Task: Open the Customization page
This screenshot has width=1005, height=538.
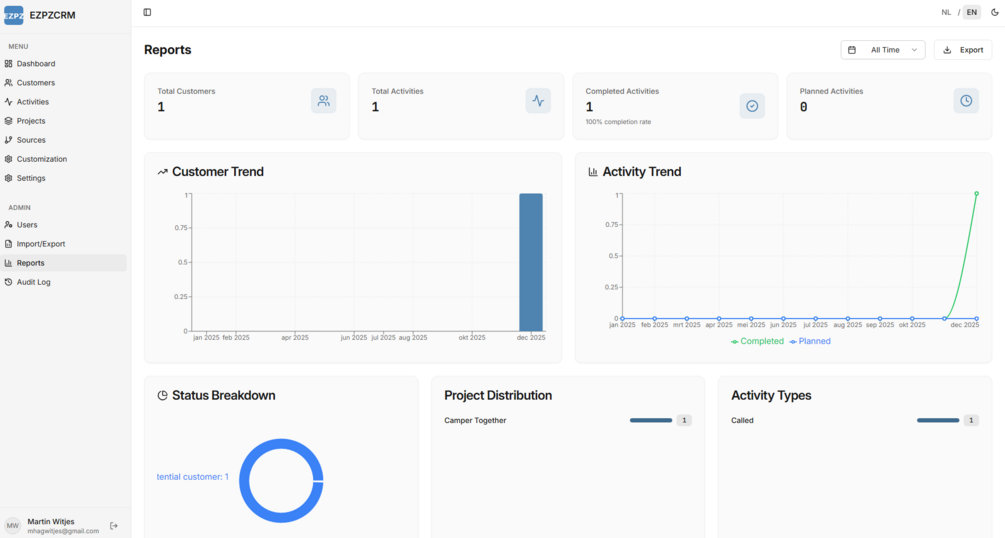Action: coord(64,159)
